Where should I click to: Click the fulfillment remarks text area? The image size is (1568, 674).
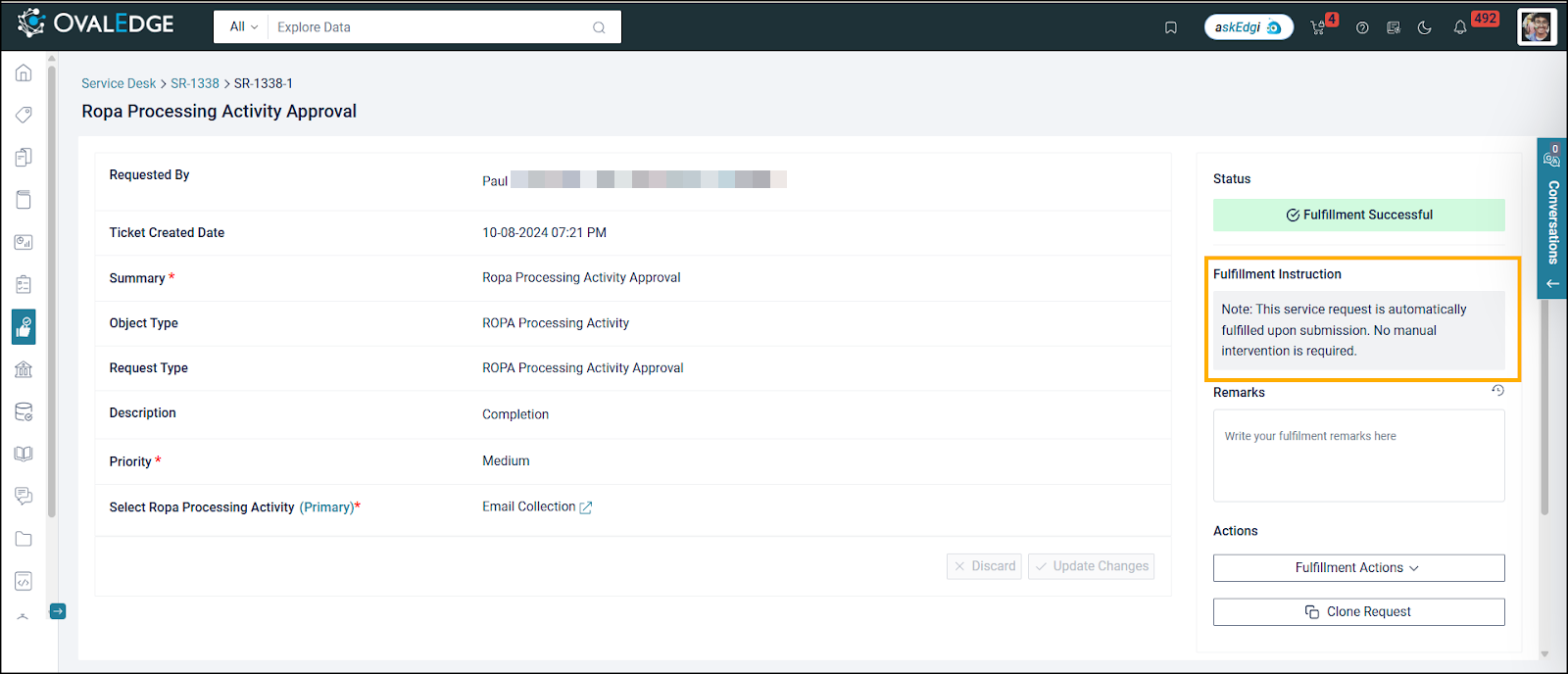click(x=1358, y=456)
